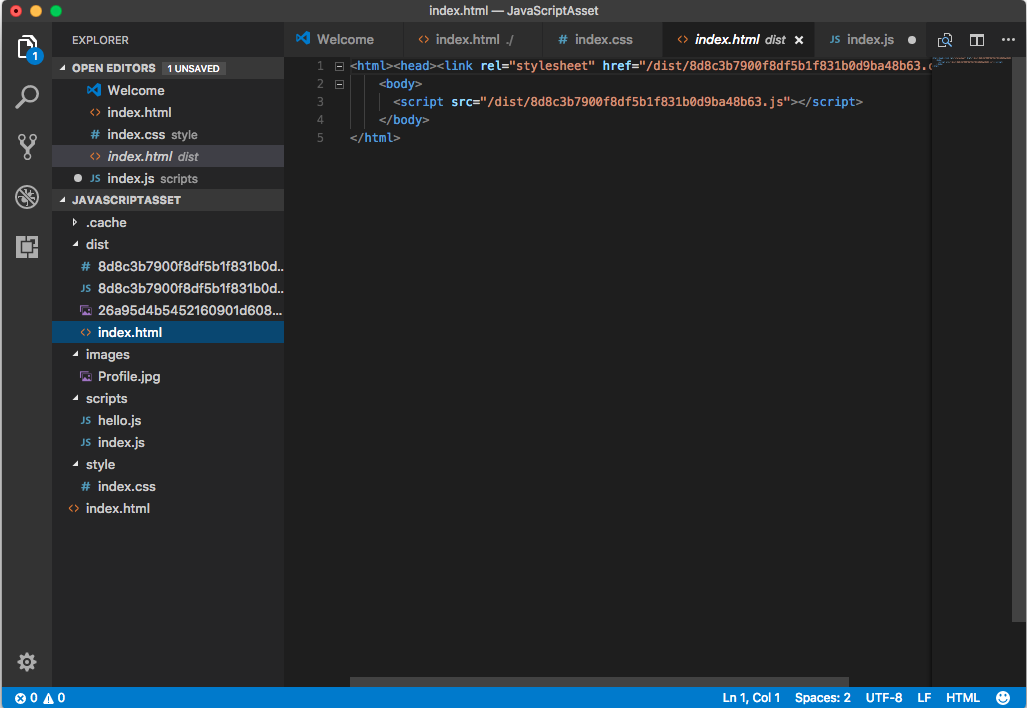
Task: Click the horizontal editor scrollbar
Action: pos(599,682)
